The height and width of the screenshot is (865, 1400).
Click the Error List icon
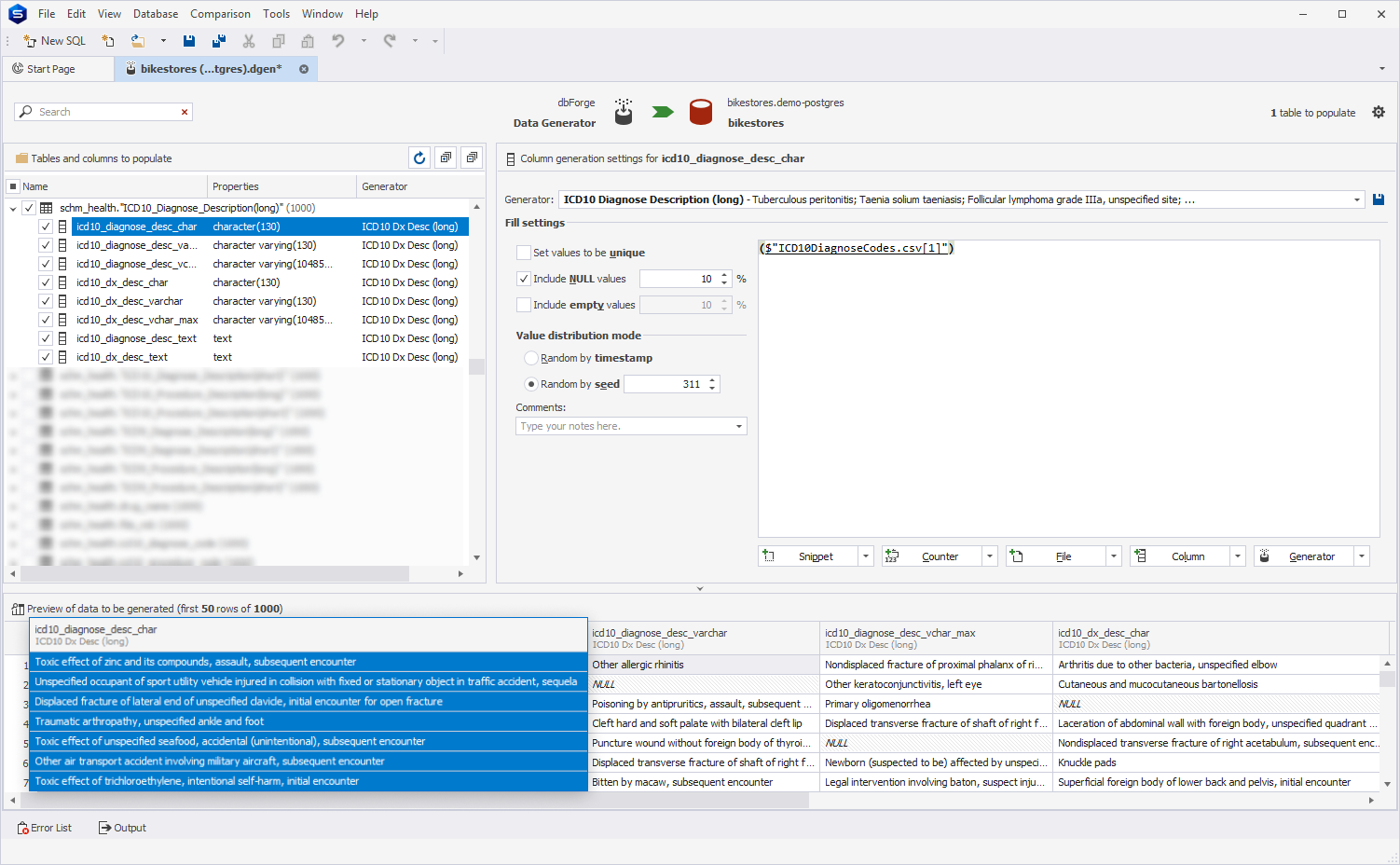point(22,828)
